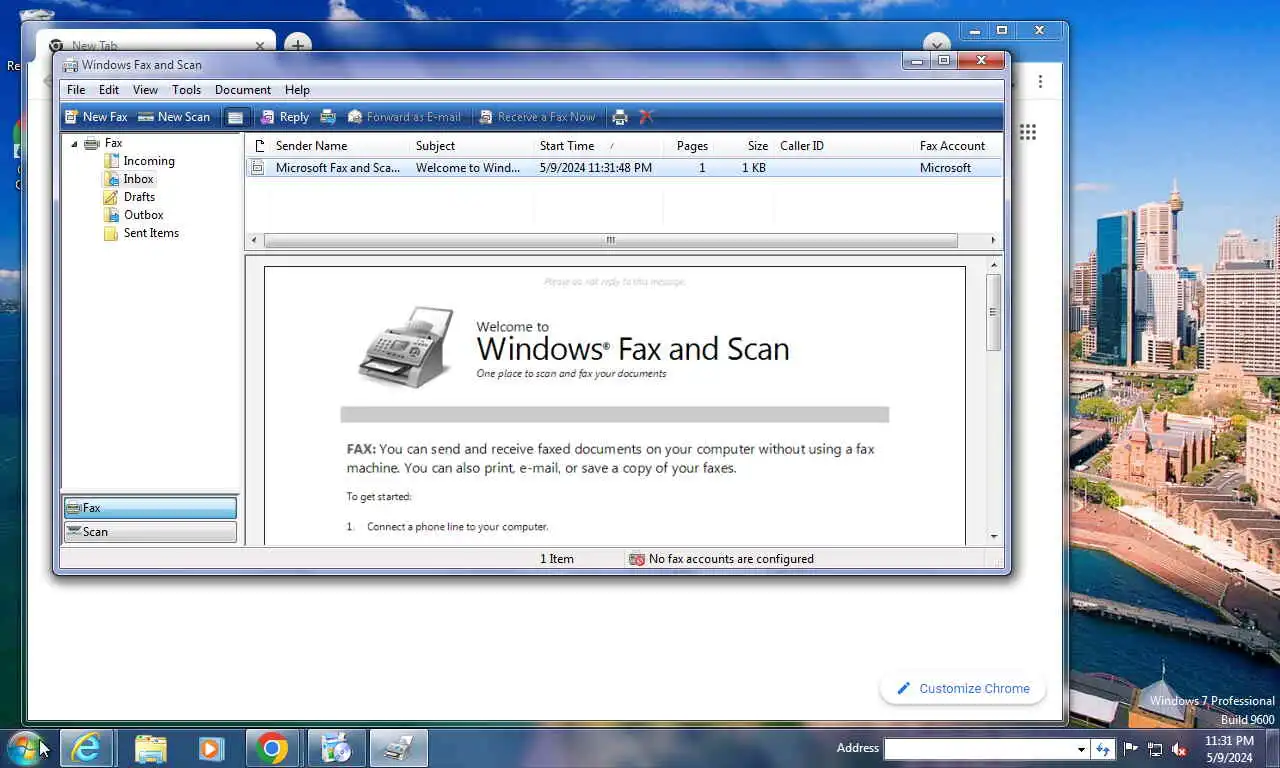Viewport: 1280px width, 768px height.
Task: Close the Chrome New Tab tab
Action: [260, 46]
